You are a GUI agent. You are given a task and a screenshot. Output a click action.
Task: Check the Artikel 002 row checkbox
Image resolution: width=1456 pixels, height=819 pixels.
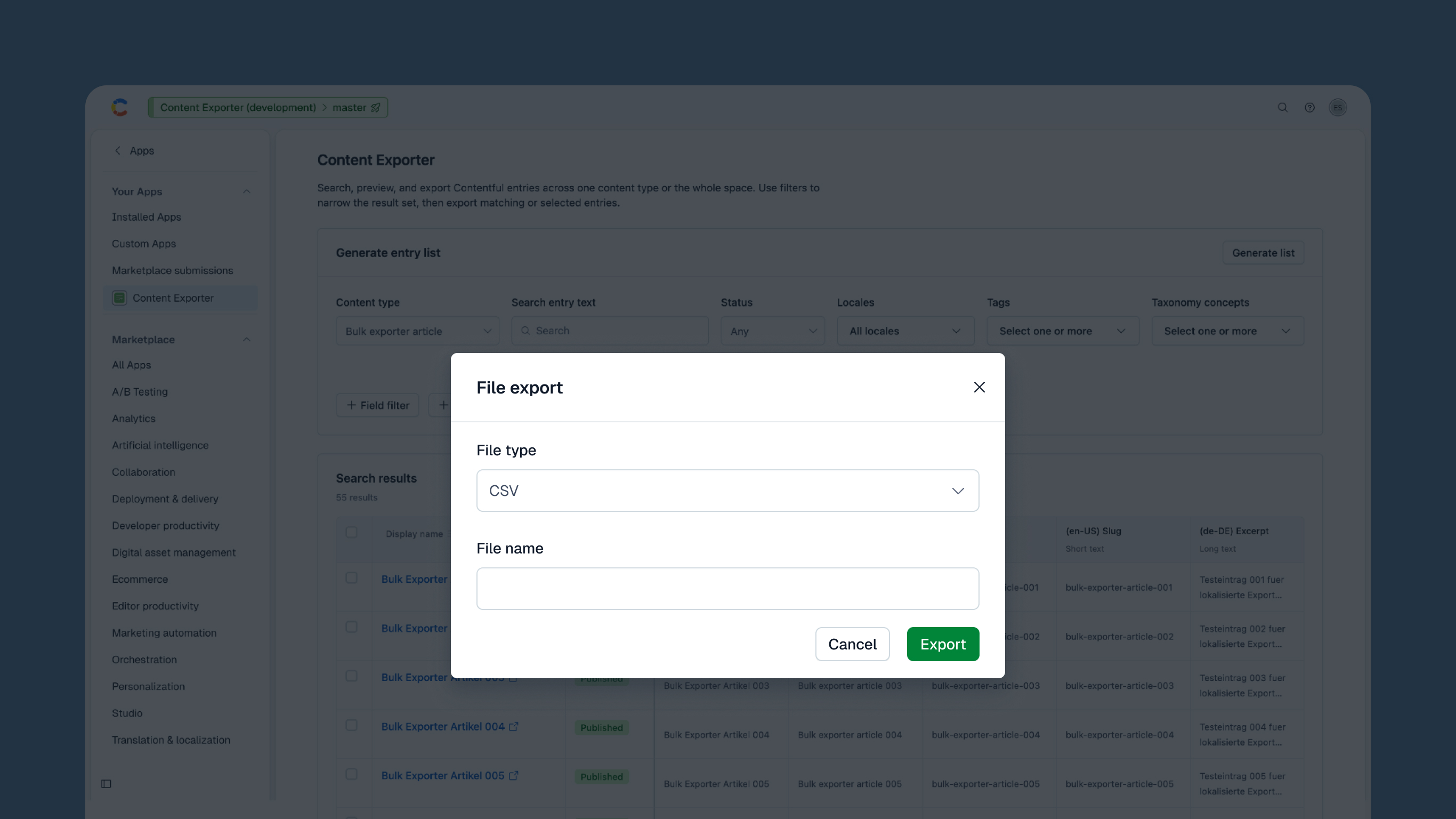(351, 627)
